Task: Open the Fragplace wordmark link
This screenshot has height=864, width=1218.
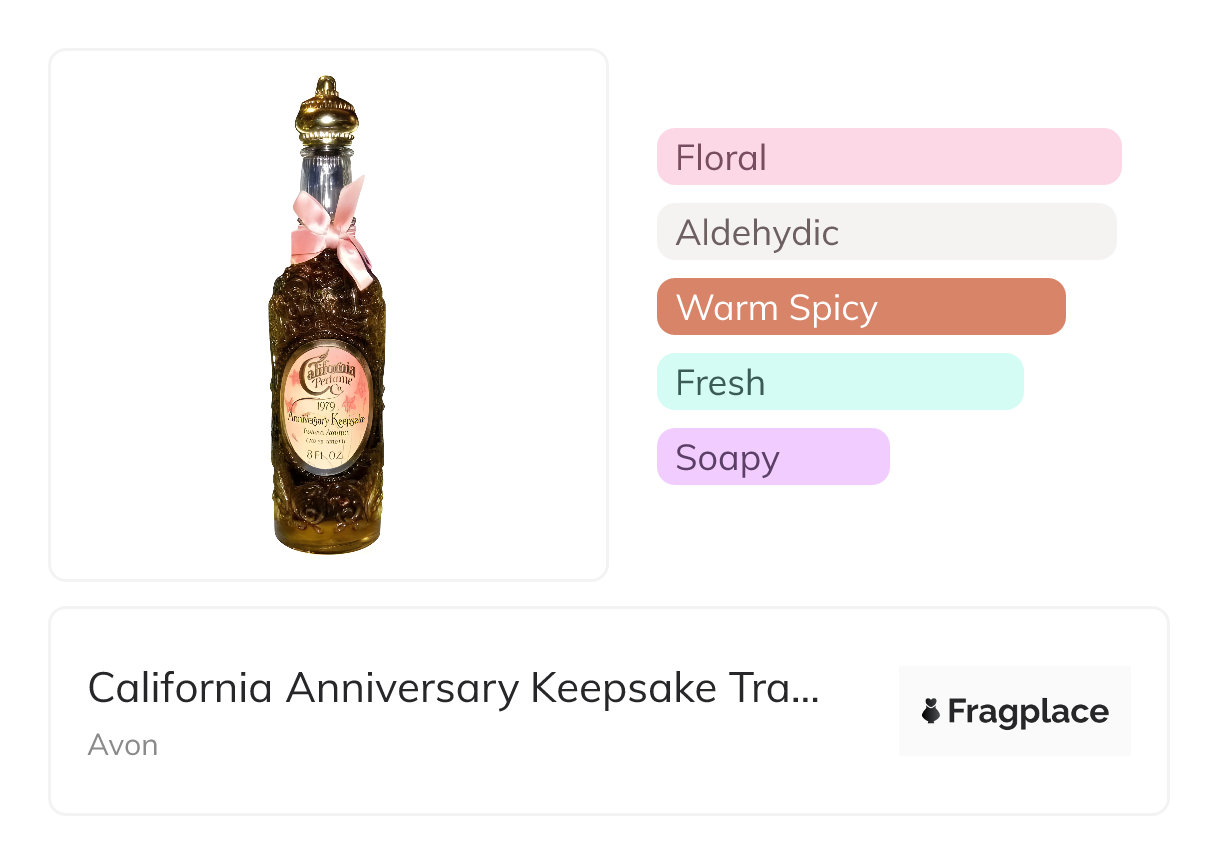Action: point(1028,712)
